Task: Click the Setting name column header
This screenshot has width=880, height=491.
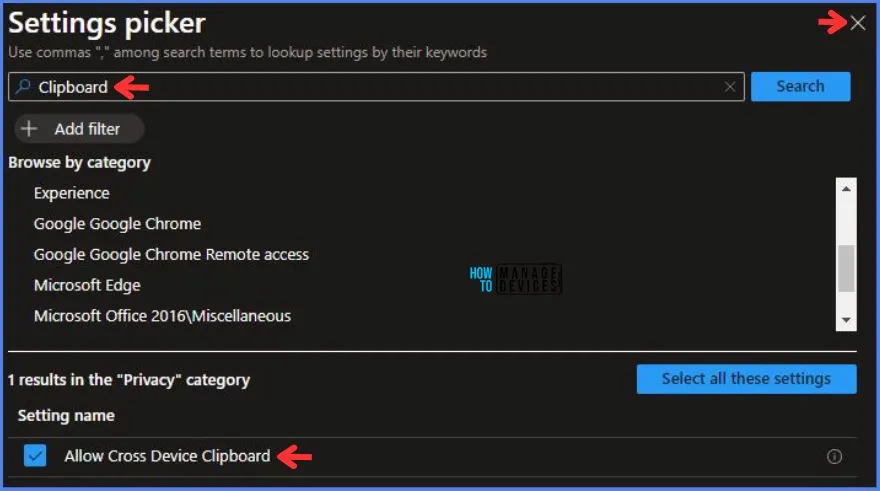Action: pos(66,415)
